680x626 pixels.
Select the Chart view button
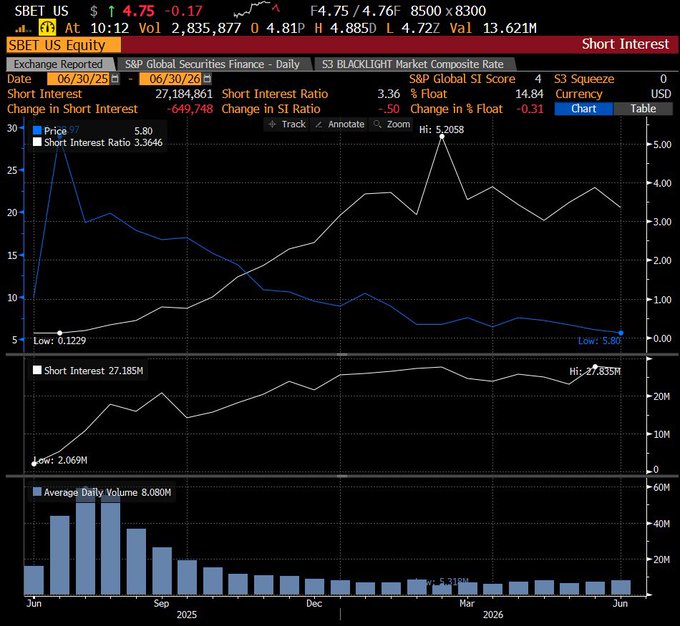[x=584, y=109]
